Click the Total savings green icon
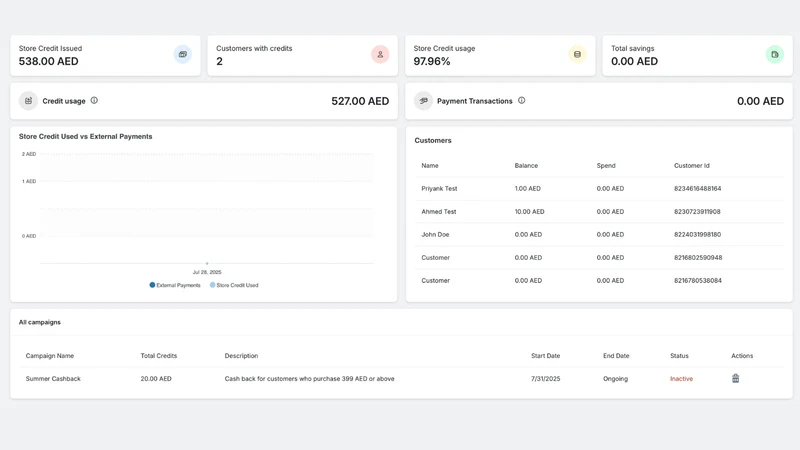 point(774,54)
